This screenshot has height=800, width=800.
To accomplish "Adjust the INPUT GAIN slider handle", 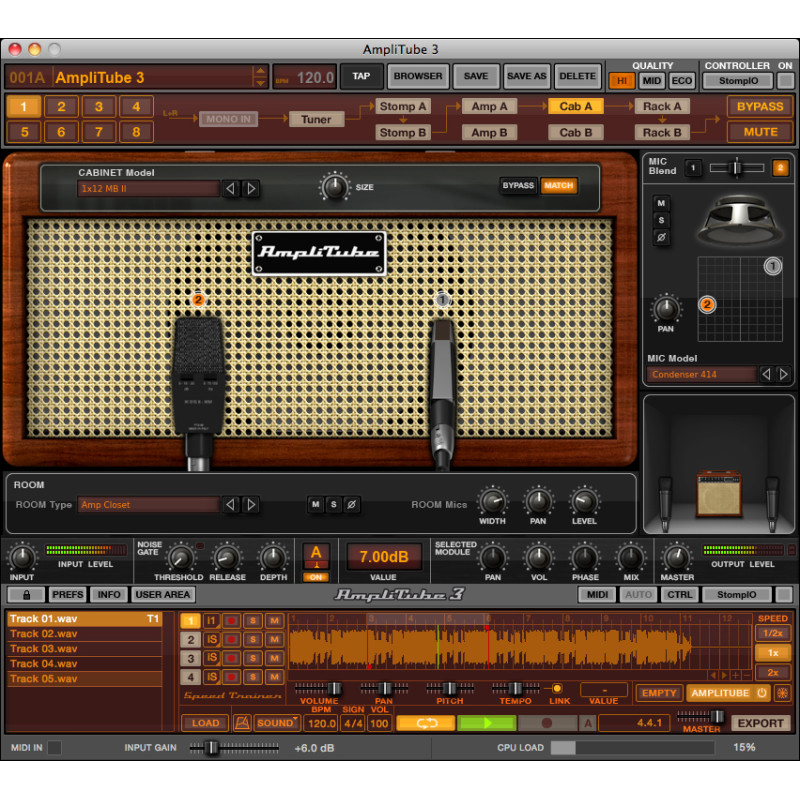I will point(212,748).
